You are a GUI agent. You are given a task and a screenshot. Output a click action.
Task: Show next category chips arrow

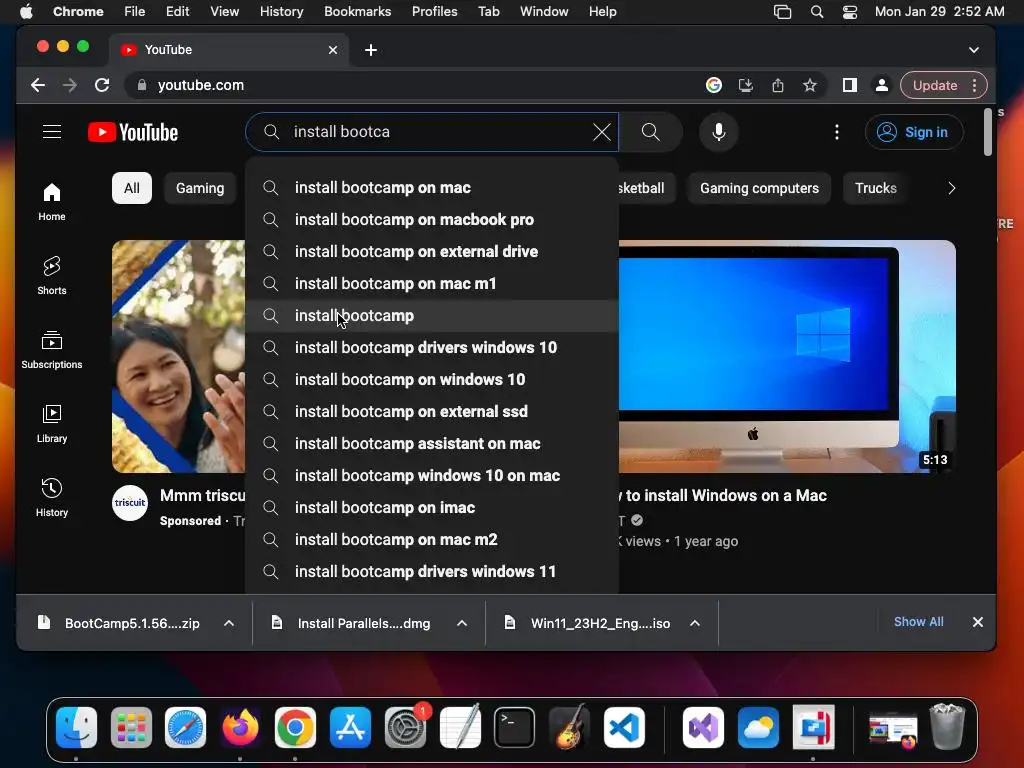pos(952,188)
